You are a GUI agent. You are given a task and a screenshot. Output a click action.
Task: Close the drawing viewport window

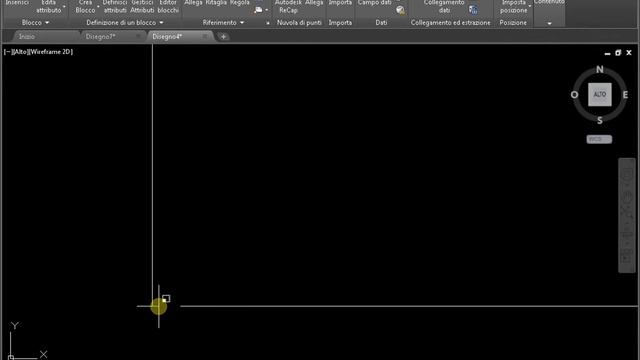629,53
